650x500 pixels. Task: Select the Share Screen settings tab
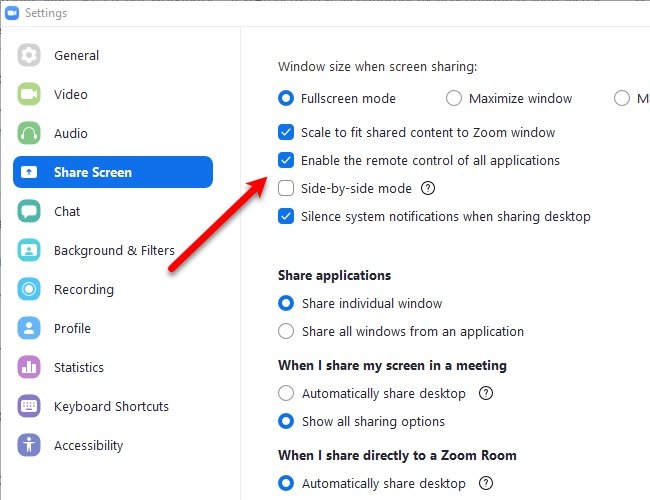[x=112, y=173]
